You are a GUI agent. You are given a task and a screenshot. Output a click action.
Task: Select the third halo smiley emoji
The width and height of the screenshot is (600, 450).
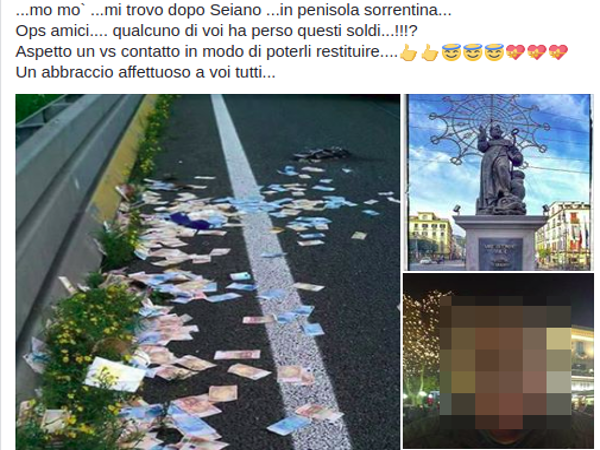pos(494,52)
